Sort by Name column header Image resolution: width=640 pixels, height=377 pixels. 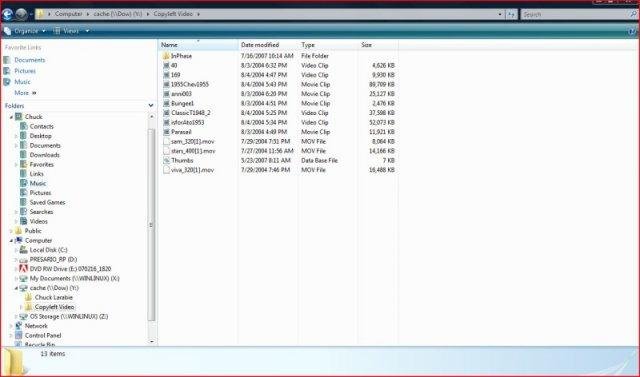[198, 45]
